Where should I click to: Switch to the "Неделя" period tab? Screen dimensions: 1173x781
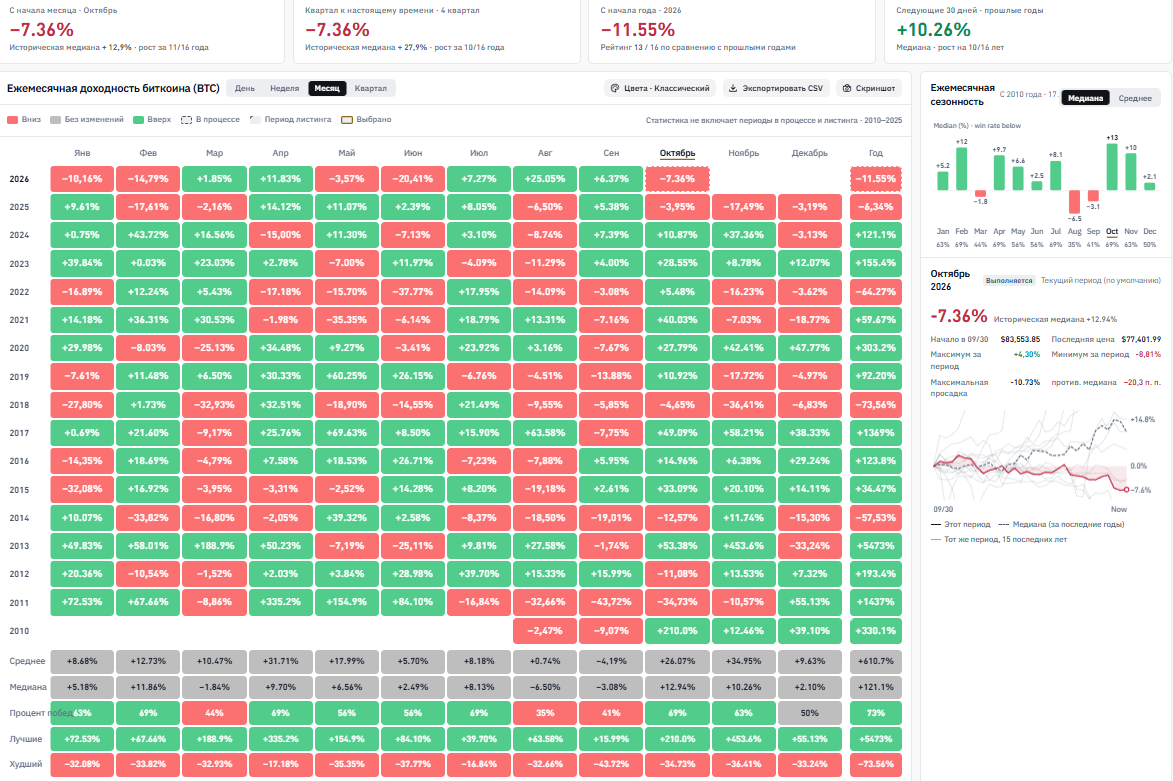[284, 88]
